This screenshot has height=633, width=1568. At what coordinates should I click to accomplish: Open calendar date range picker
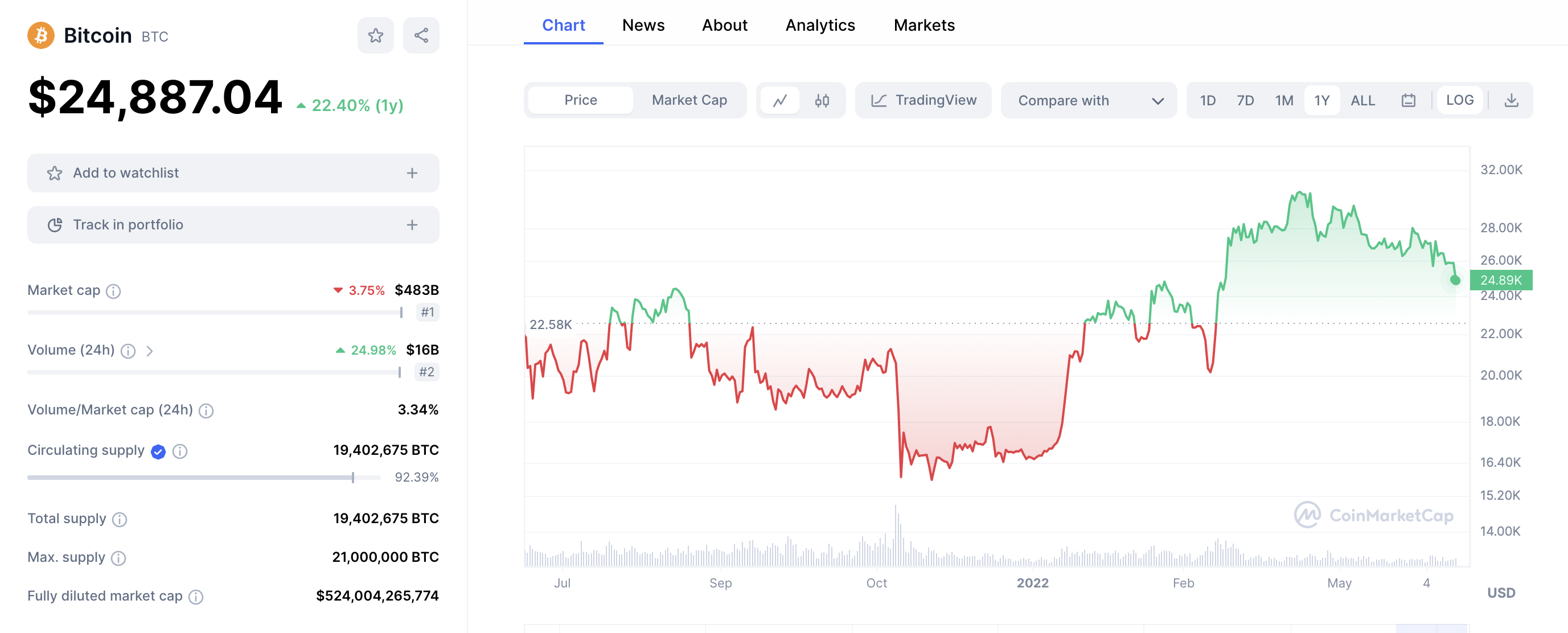tap(1408, 100)
